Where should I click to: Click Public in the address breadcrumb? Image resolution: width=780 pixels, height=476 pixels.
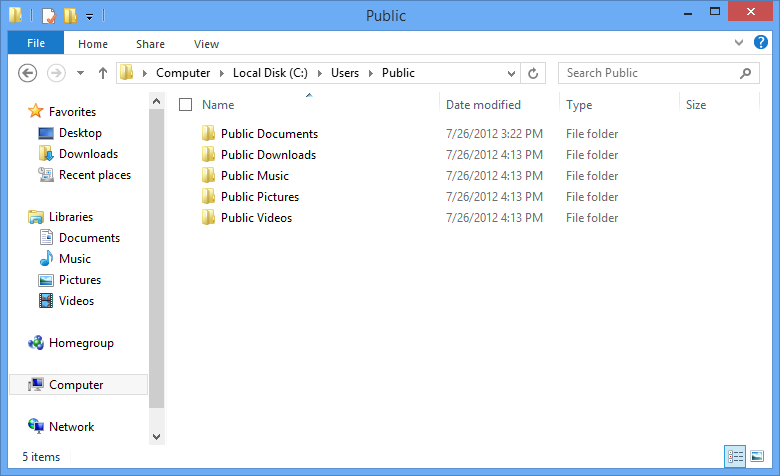398,73
